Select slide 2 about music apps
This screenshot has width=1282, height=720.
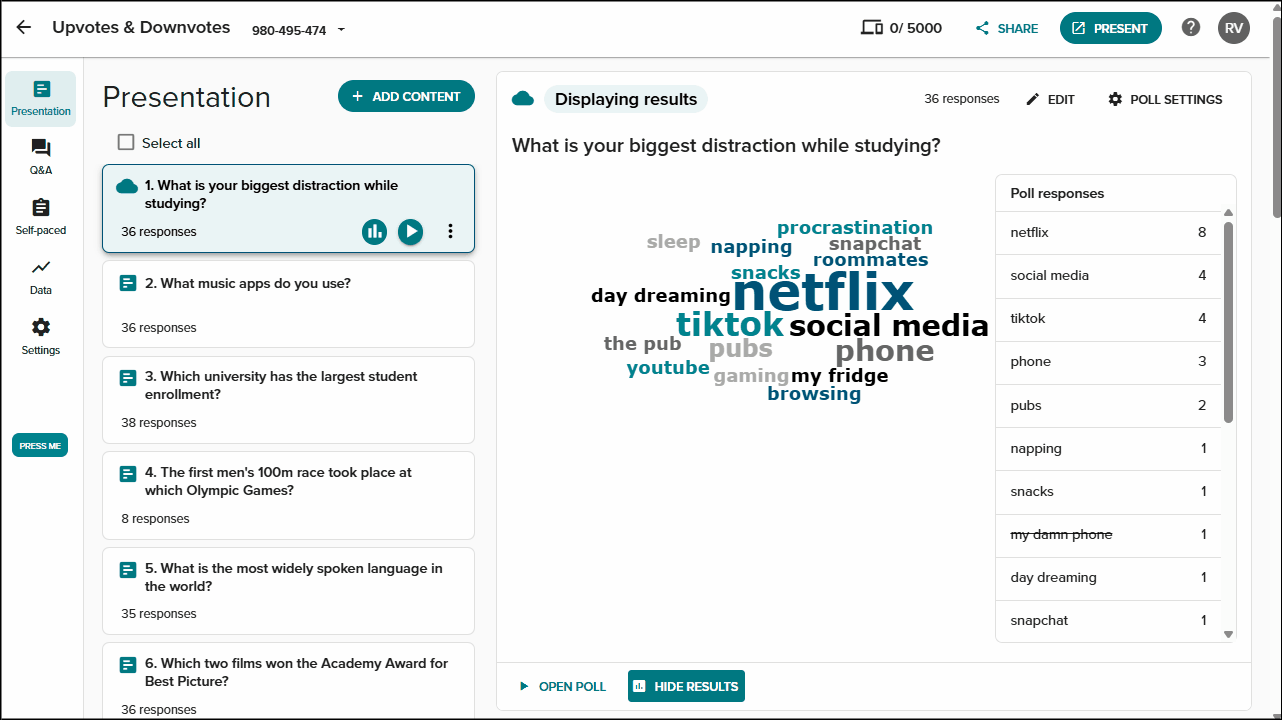[x=288, y=304]
